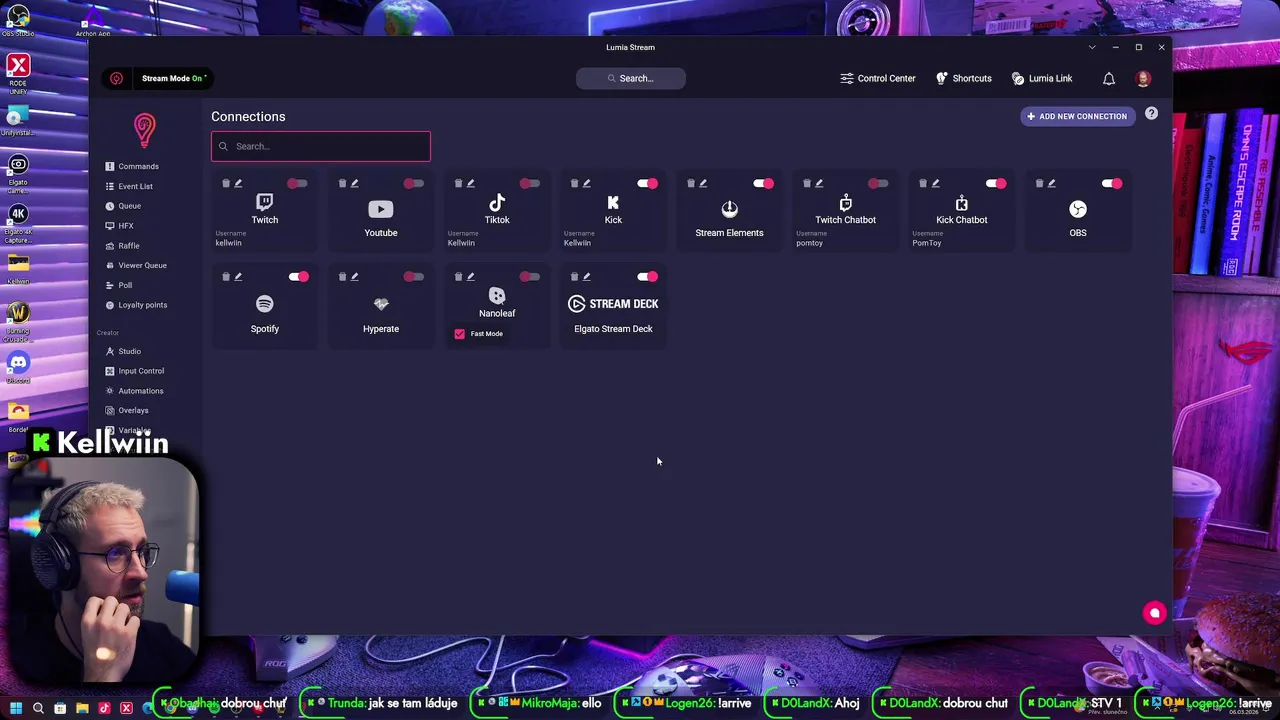Open Shortcuts in the top bar
The height and width of the screenshot is (720, 1280).
coord(963,78)
